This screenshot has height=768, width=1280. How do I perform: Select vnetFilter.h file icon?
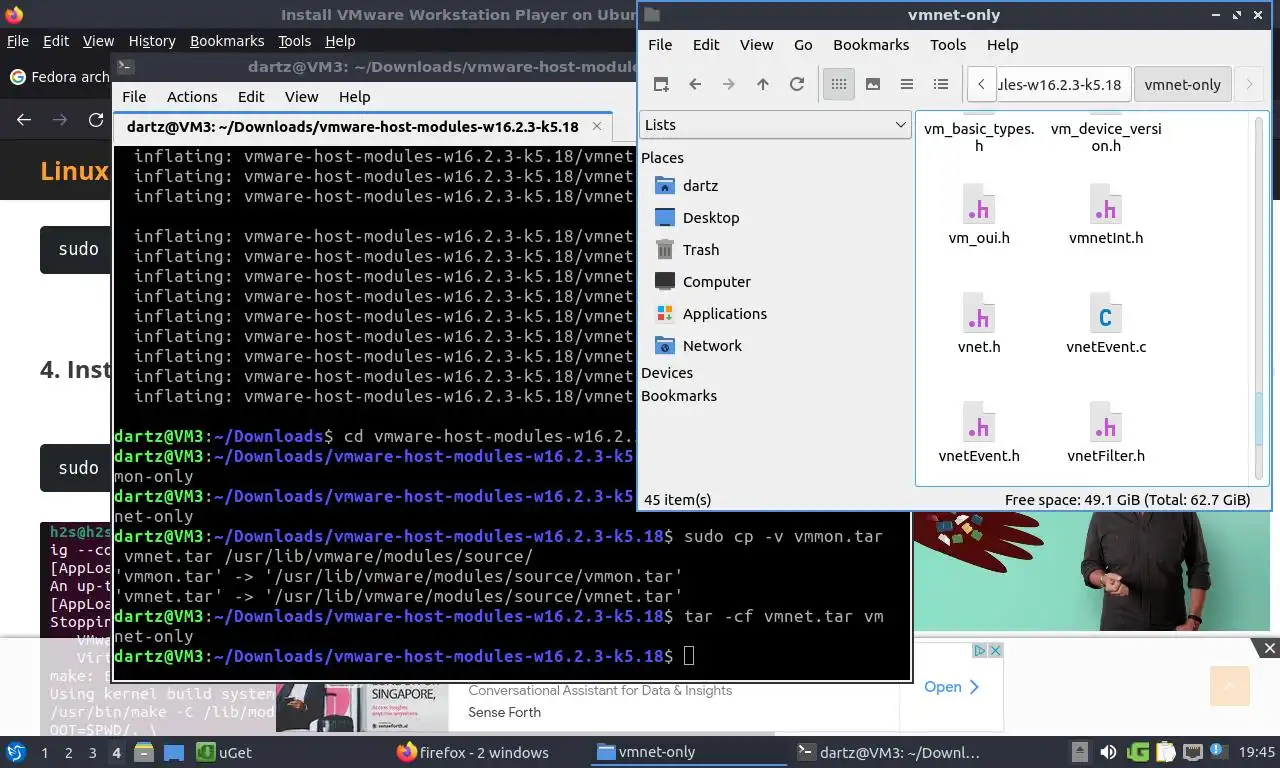click(x=1105, y=421)
